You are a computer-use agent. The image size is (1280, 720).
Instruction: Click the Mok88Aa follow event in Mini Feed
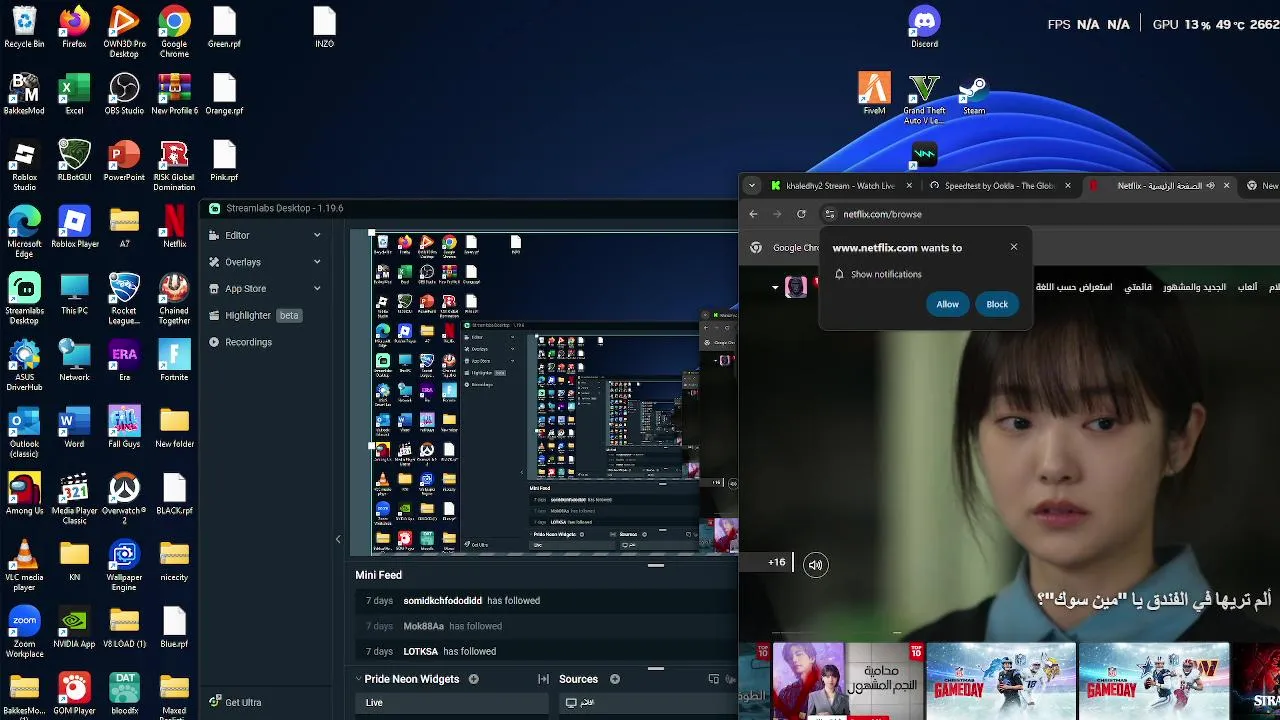(x=548, y=626)
